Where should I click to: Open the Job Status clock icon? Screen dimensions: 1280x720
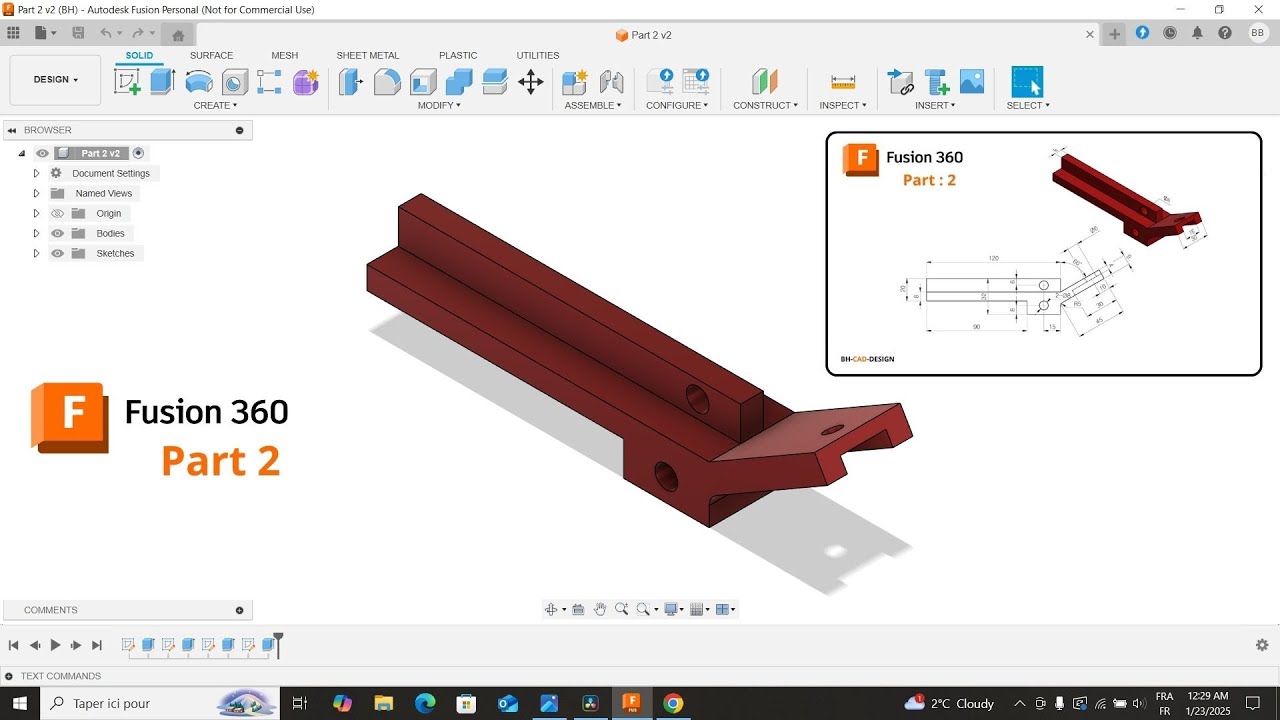(x=1170, y=33)
